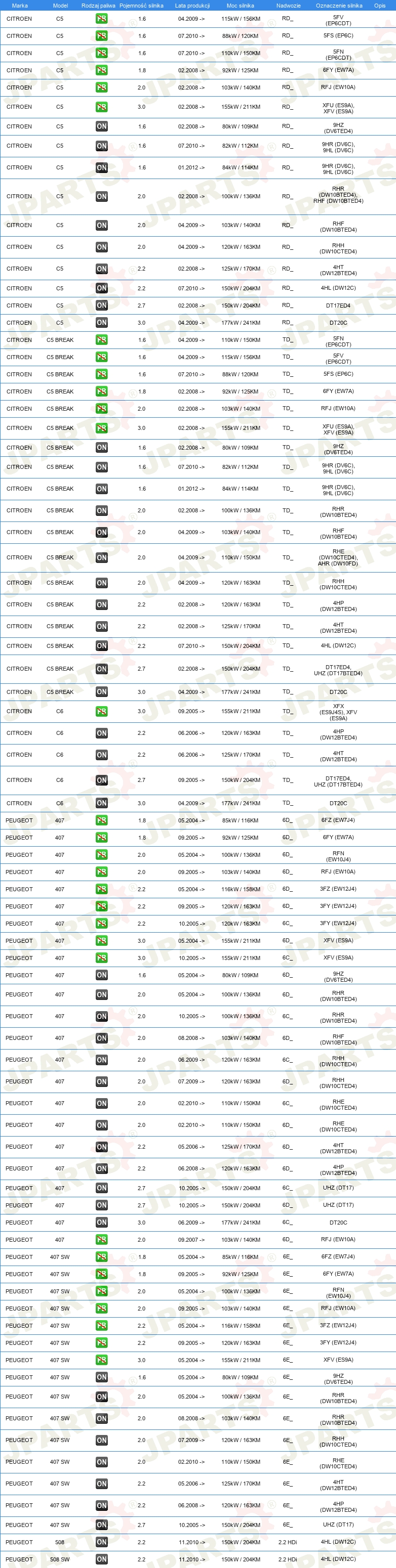The width and height of the screenshot is (396, 1568).
Task: Click the Pojemność silnika column header
Action: coord(141,6)
